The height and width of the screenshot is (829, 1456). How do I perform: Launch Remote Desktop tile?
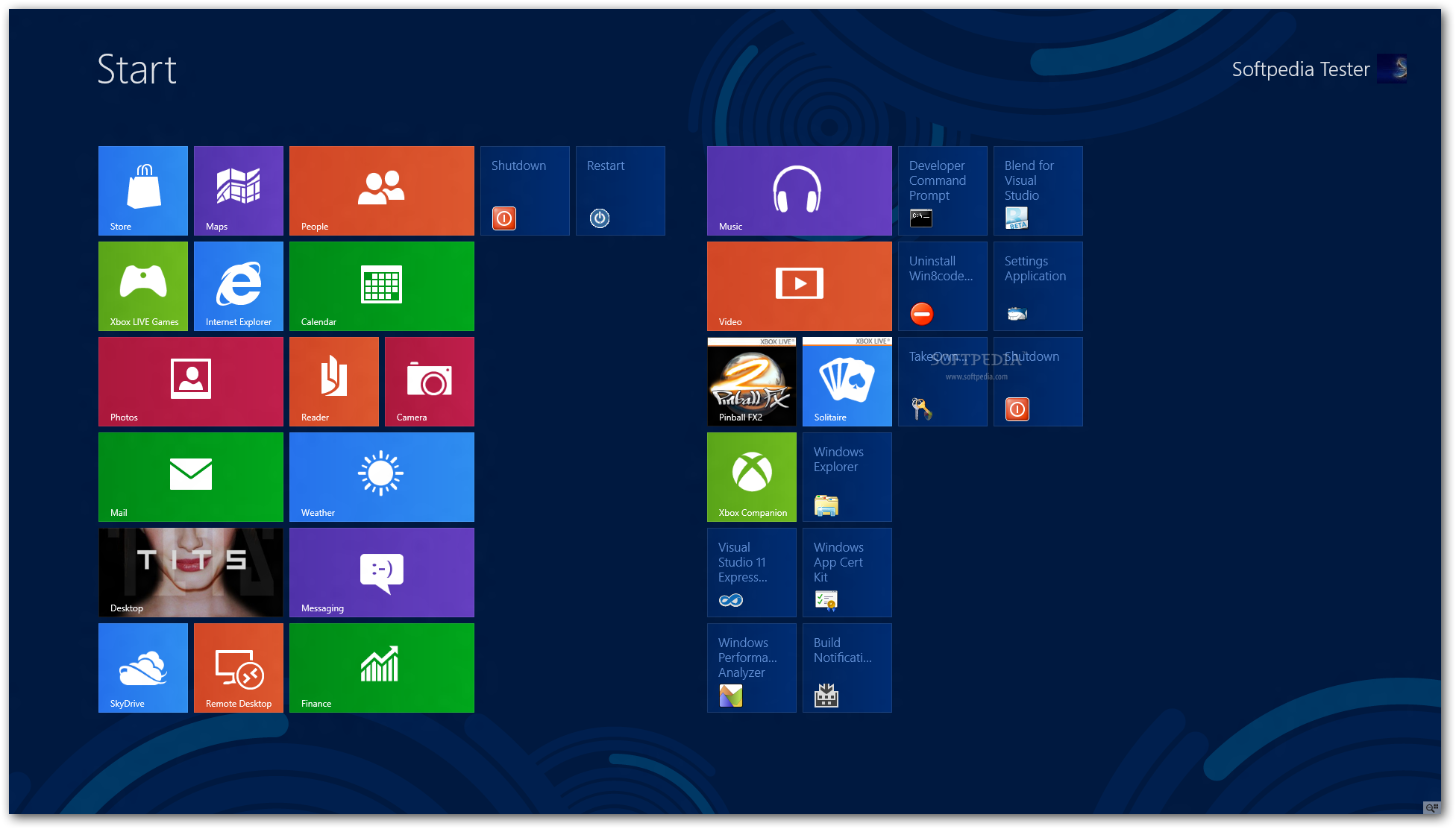click(x=239, y=668)
